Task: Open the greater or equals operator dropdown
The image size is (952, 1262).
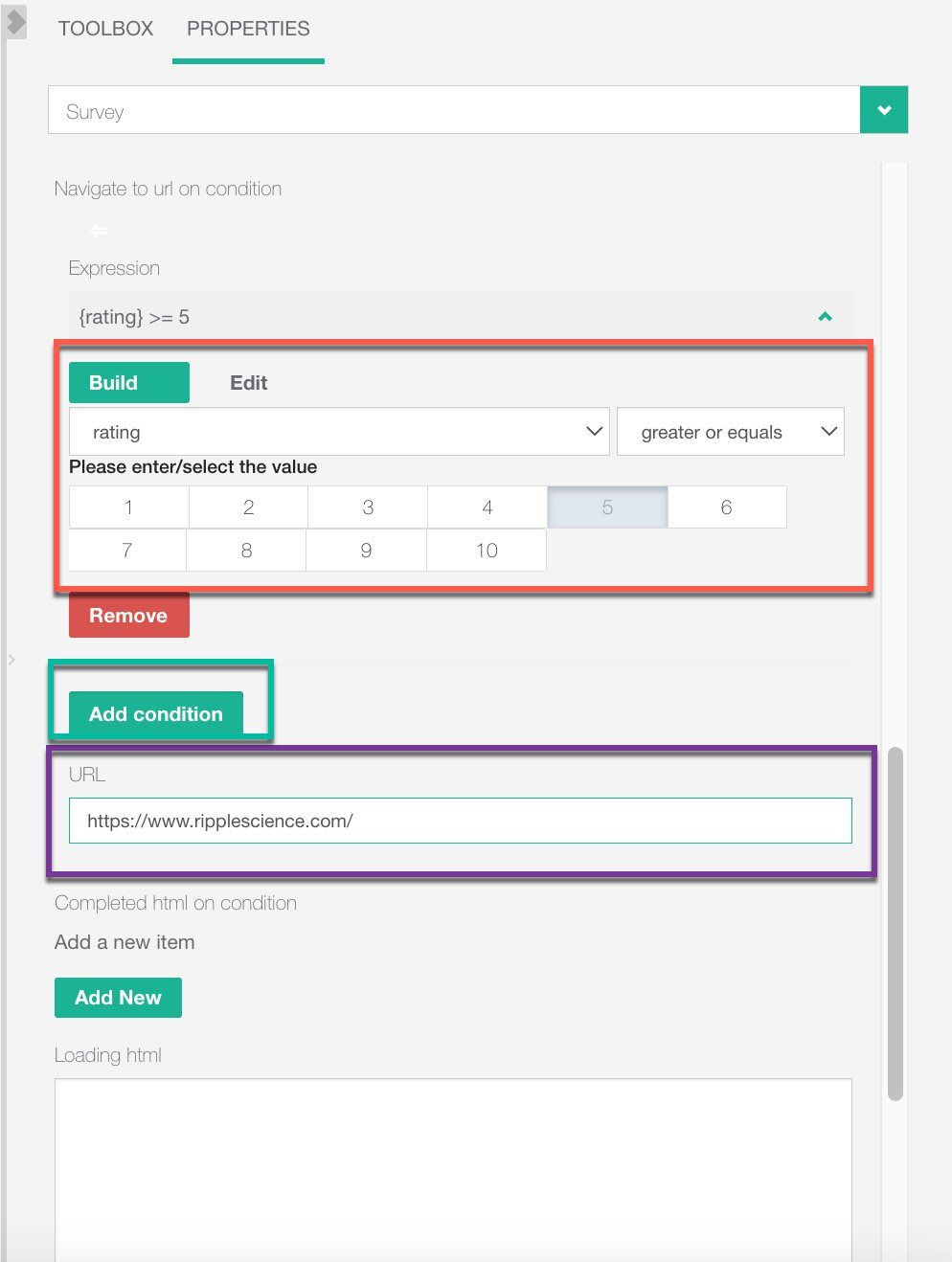Action: [730, 432]
